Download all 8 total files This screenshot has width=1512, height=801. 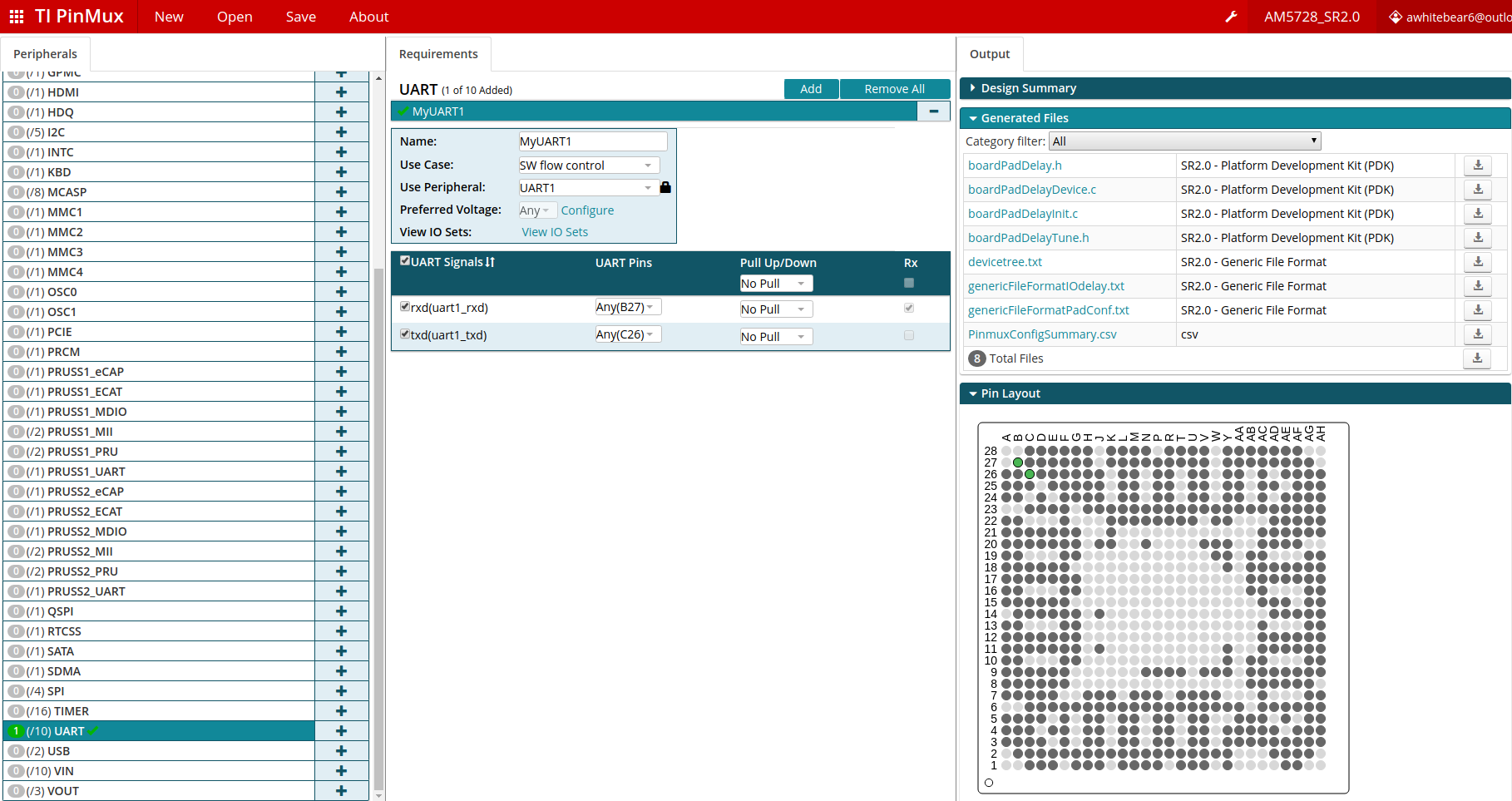[x=1477, y=358]
